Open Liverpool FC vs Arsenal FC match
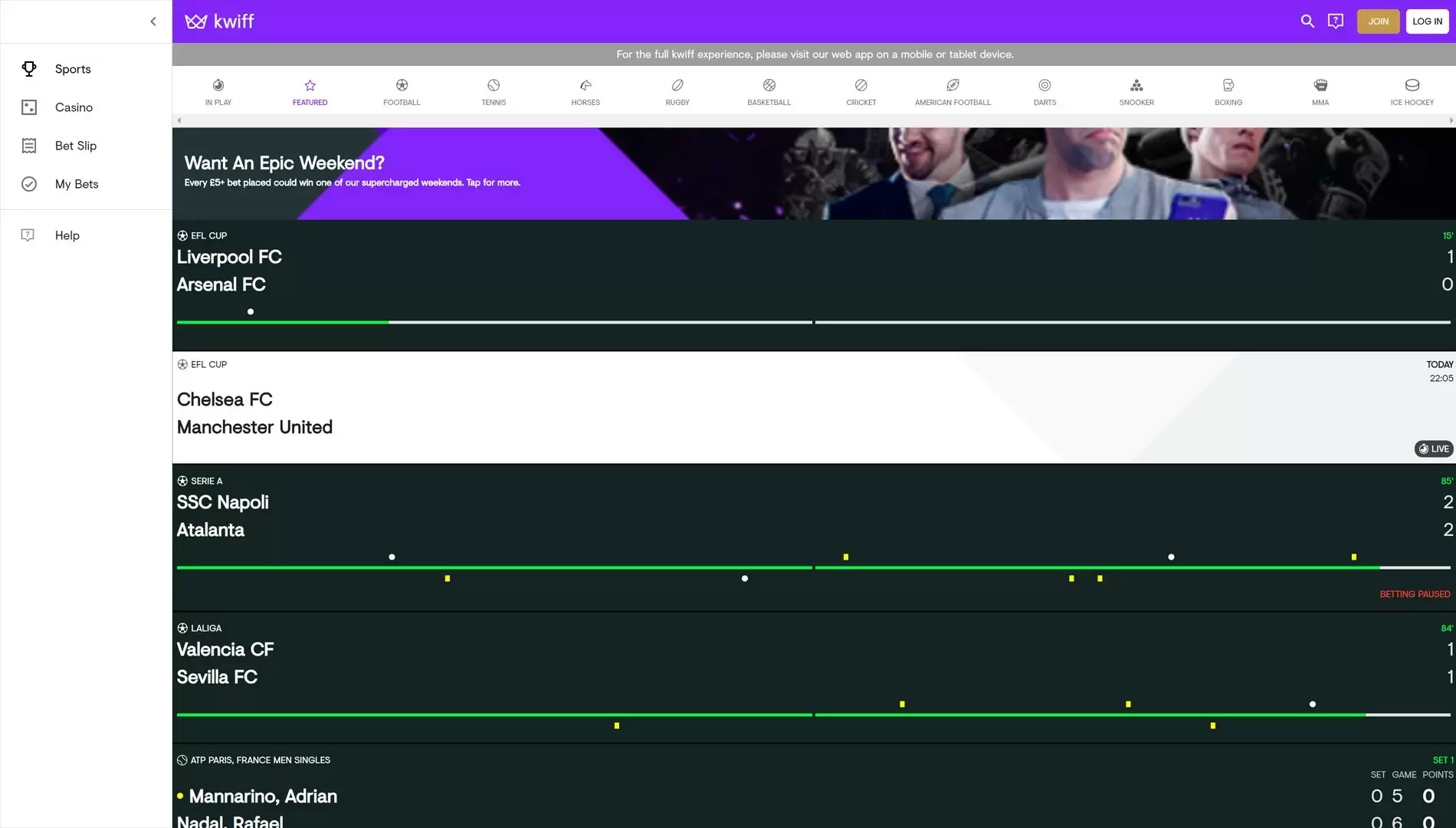The height and width of the screenshot is (828, 1456). pos(814,285)
